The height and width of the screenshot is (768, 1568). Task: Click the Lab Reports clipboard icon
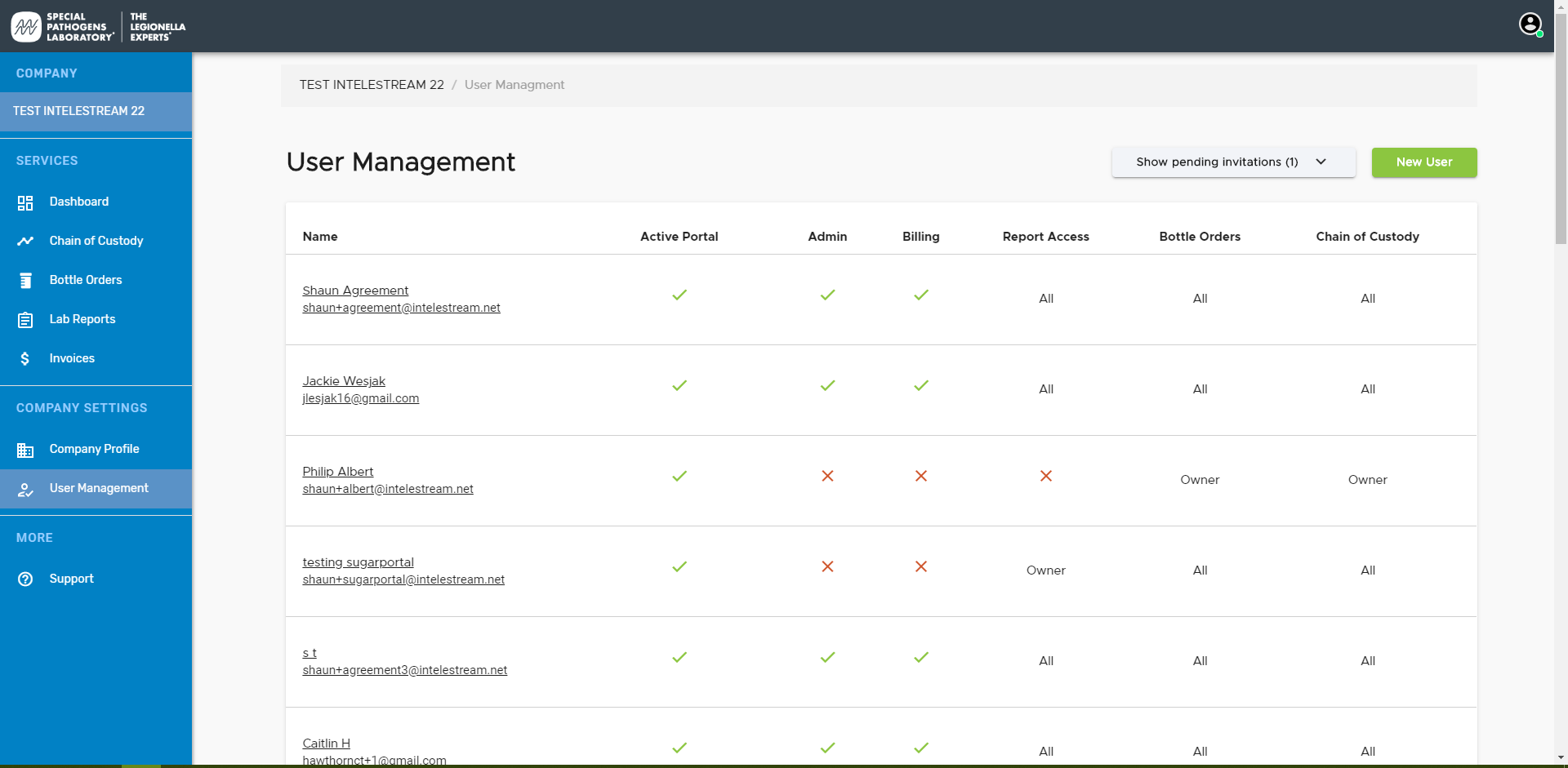[25, 320]
